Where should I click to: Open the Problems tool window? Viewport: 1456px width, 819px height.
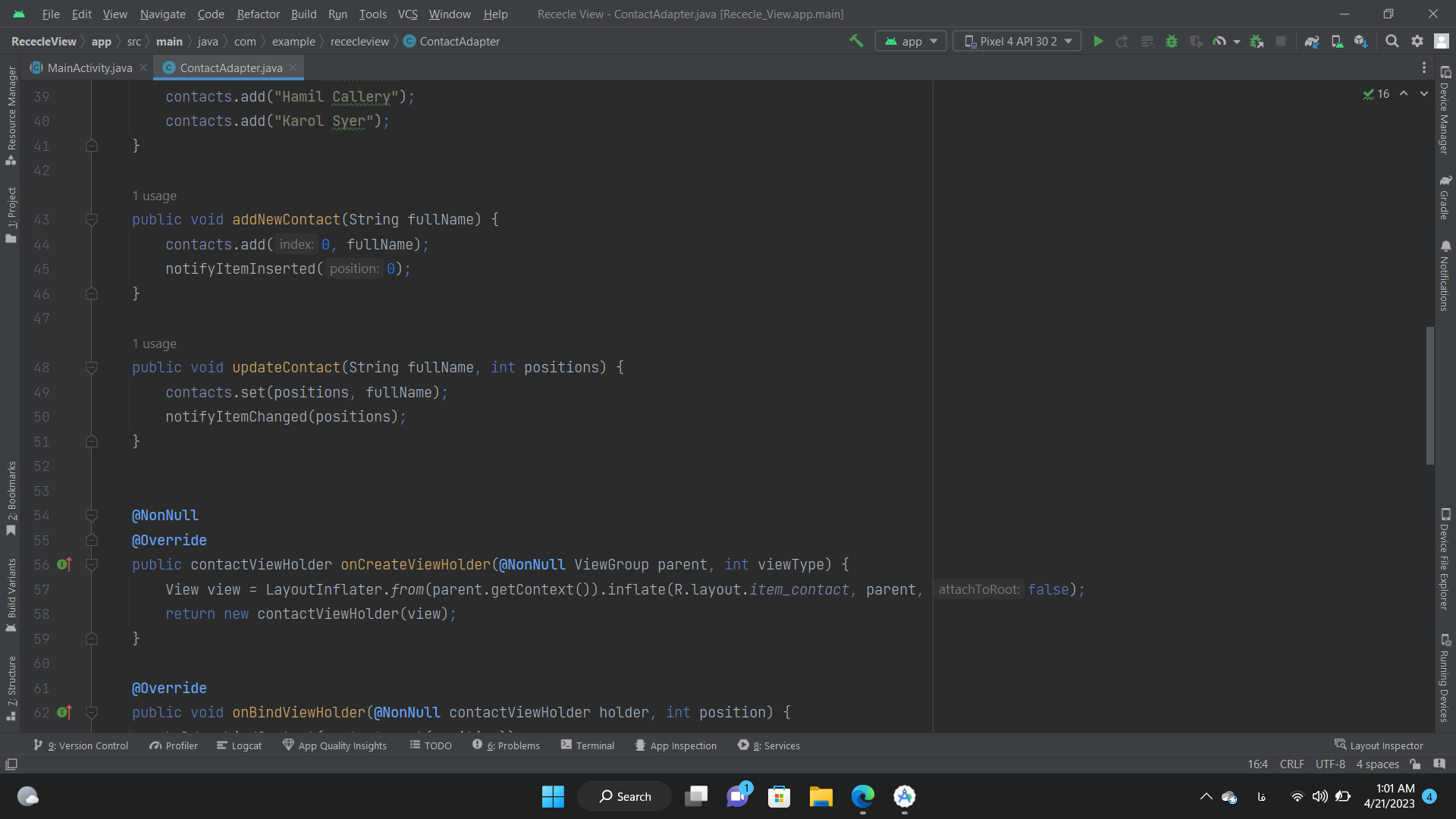click(x=506, y=745)
